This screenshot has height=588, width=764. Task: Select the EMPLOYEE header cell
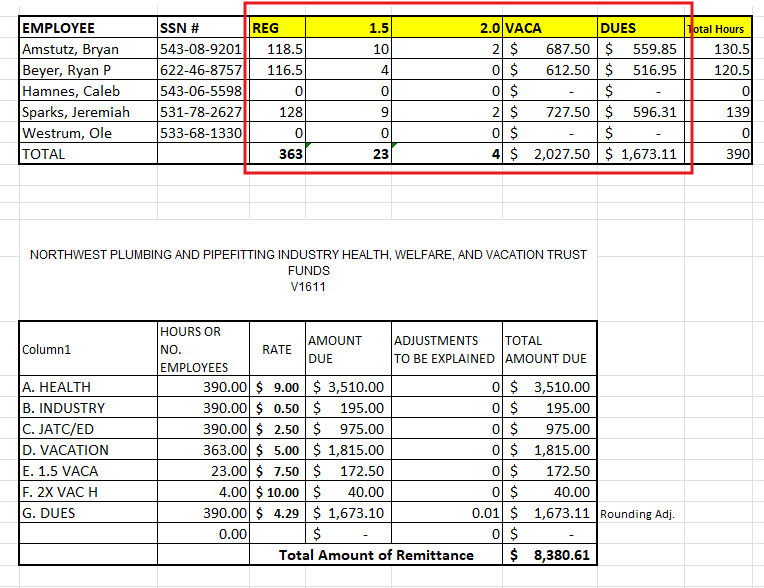tap(88, 27)
